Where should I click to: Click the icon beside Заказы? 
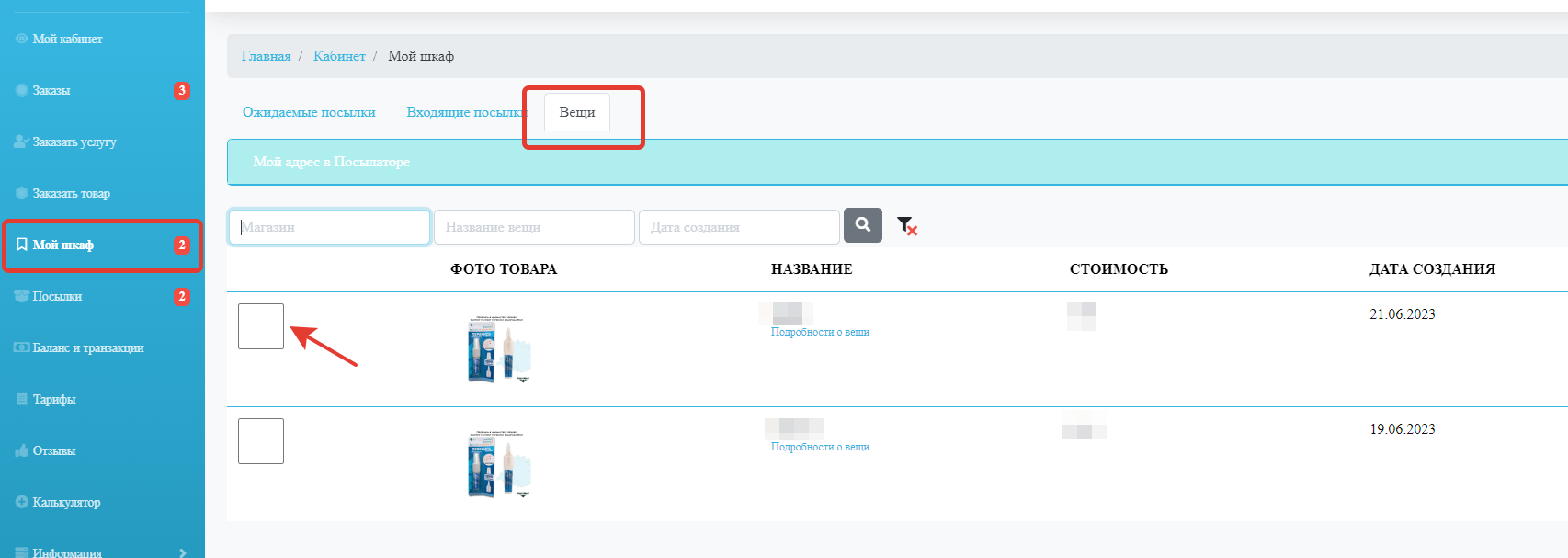(x=22, y=90)
